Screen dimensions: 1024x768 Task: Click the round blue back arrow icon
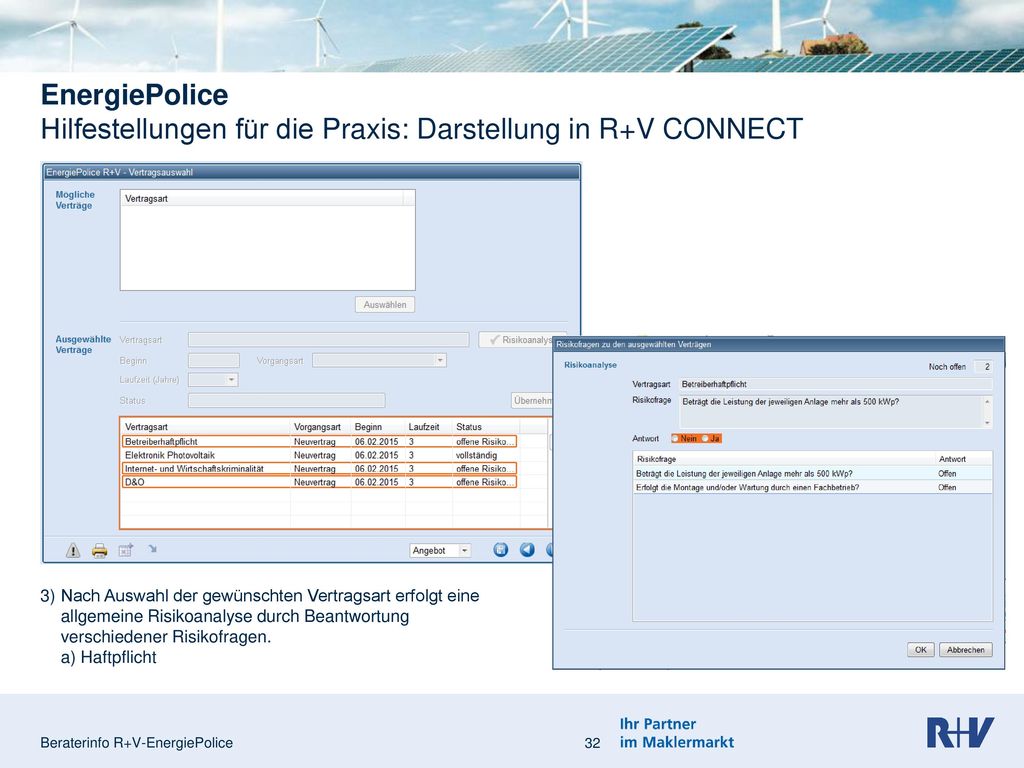click(x=527, y=550)
